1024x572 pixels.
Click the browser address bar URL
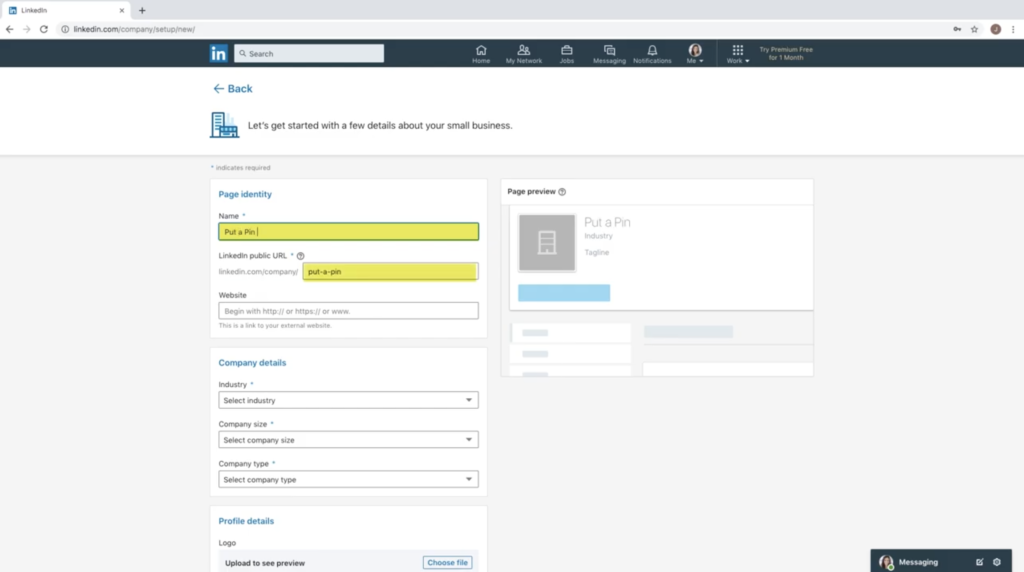click(134, 29)
